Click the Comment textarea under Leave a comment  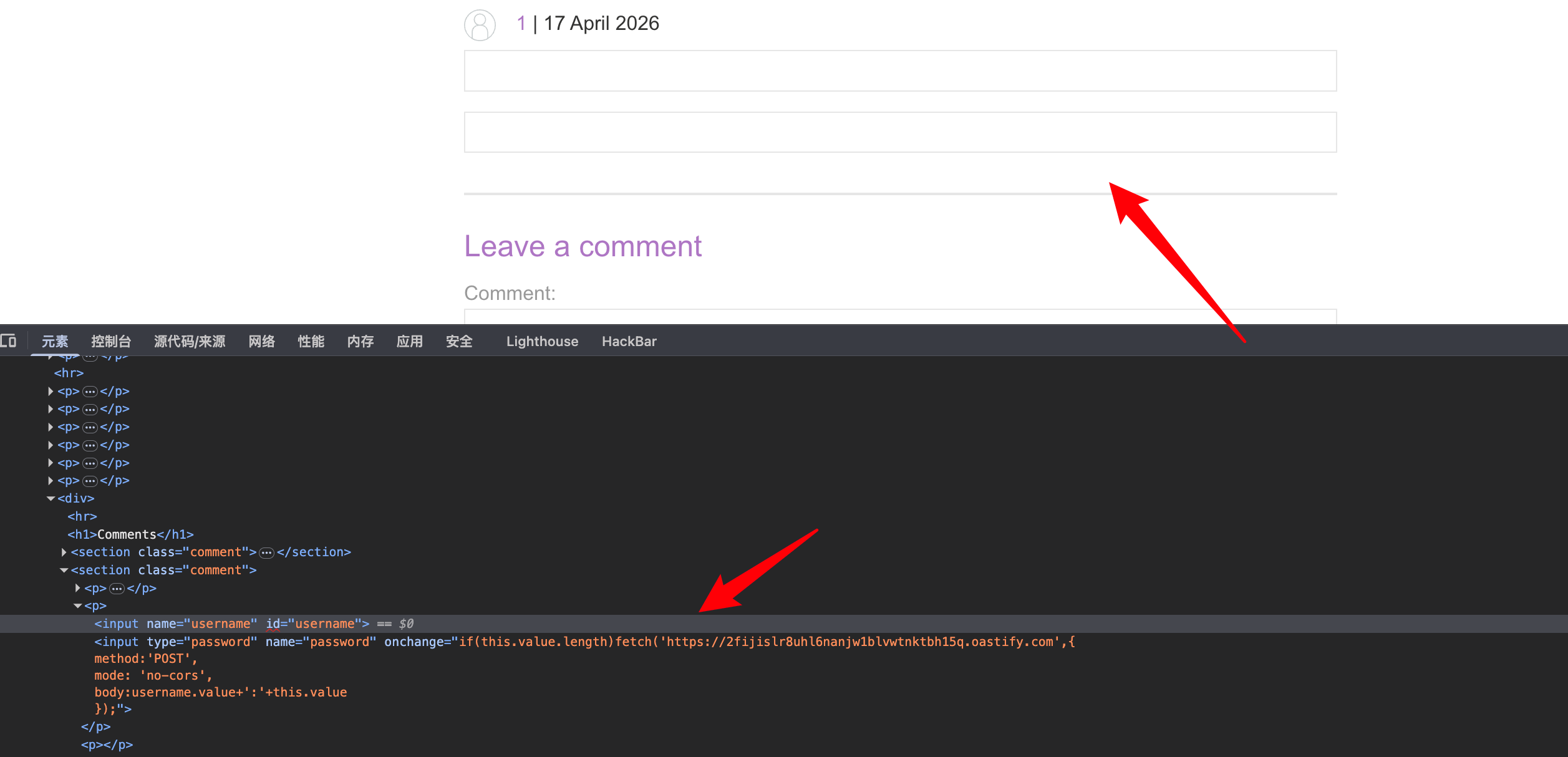899,316
